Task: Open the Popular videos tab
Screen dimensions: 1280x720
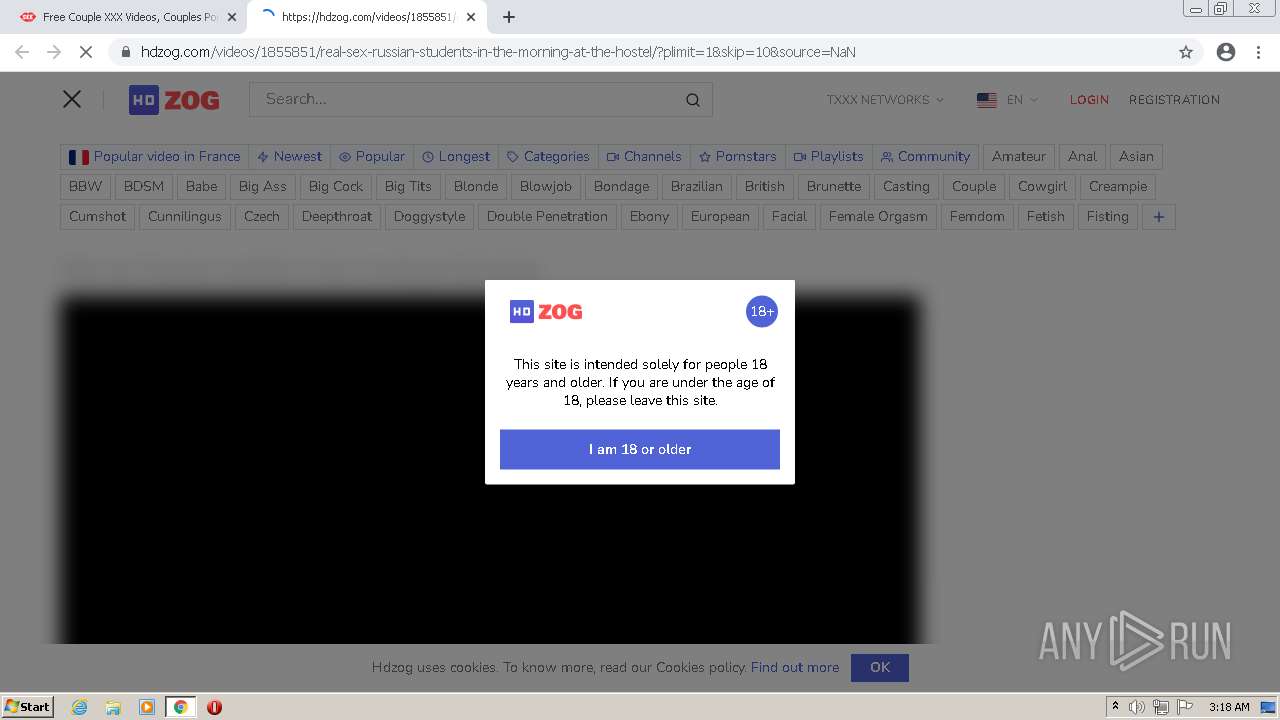Action: [x=372, y=157]
